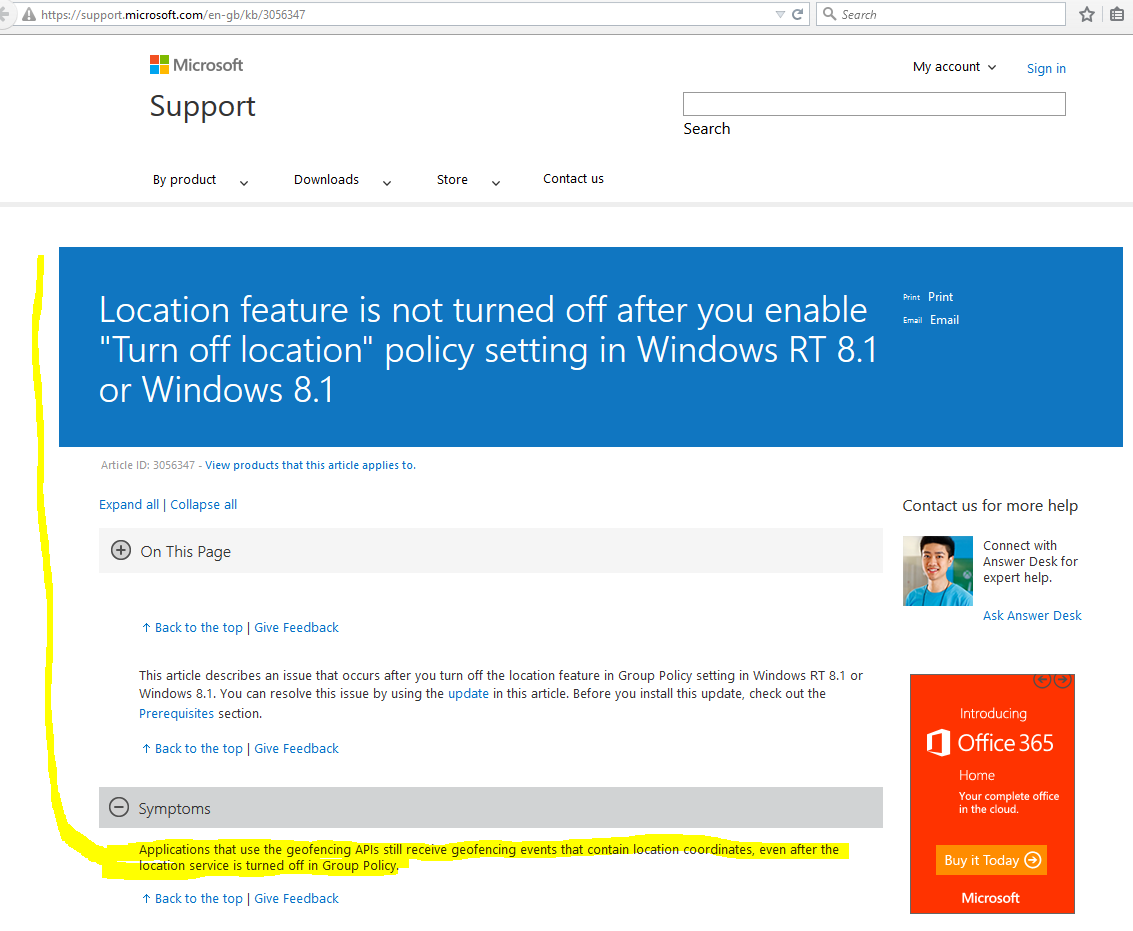Image resolution: width=1133 pixels, height=931 pixels.
Task: Click the Article ID: 3056347 text
Action: [x=147, y=465]
